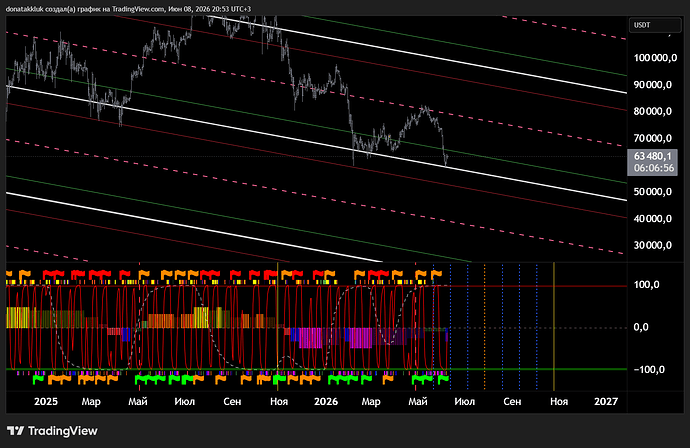Click the 30 000,0 price axis label

pyautogui.click(x=653, y=246)
